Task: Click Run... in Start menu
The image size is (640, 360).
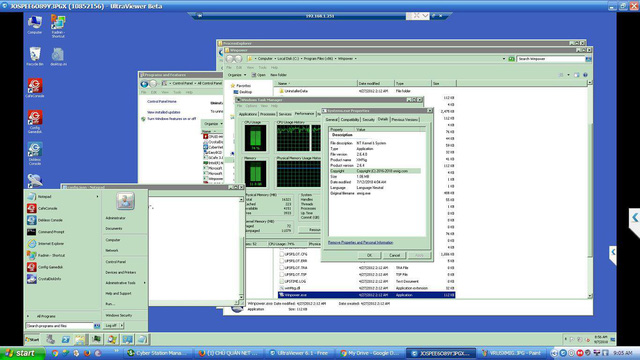Action: pyautogui.click(x=110, y=304)
